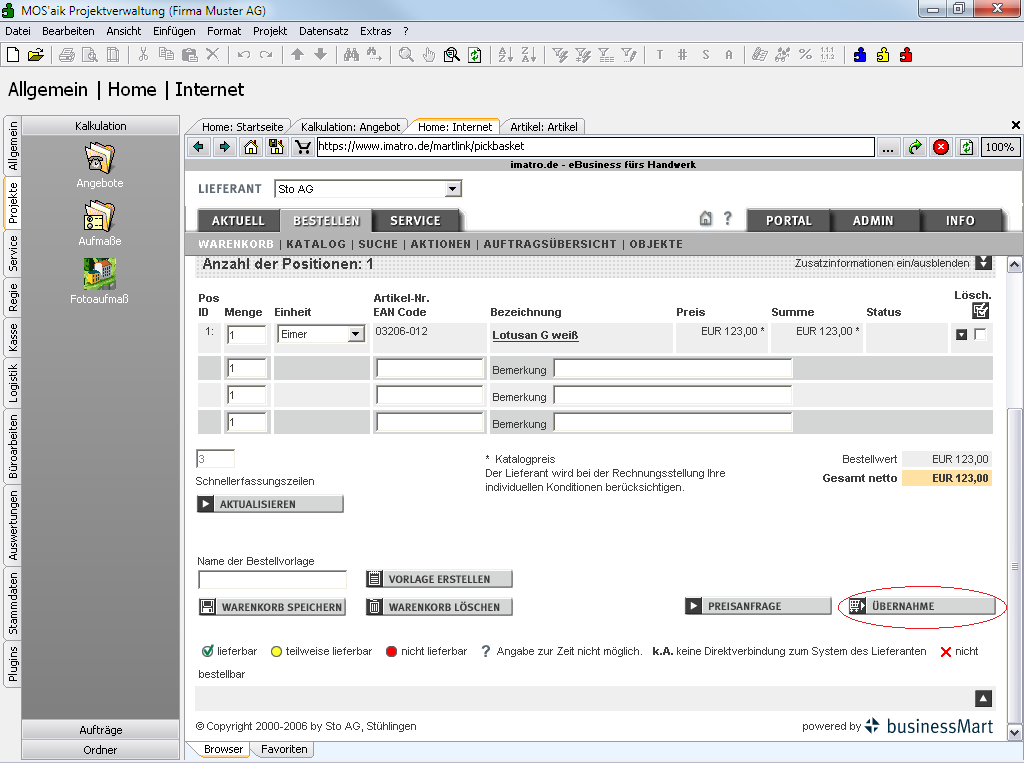The width and height of the screenshot is (1024, 764).
Task: Tick the delete checkbox for Lotusan G weiß
Action: [x=980, y=334]
